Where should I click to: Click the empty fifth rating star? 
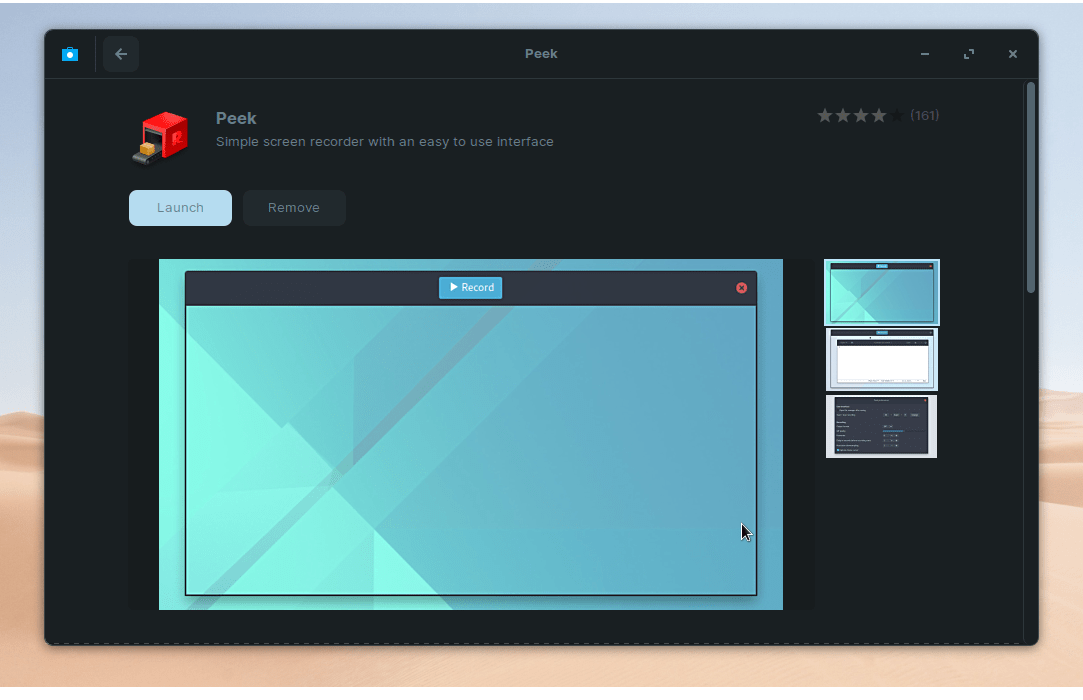(897, 116)
